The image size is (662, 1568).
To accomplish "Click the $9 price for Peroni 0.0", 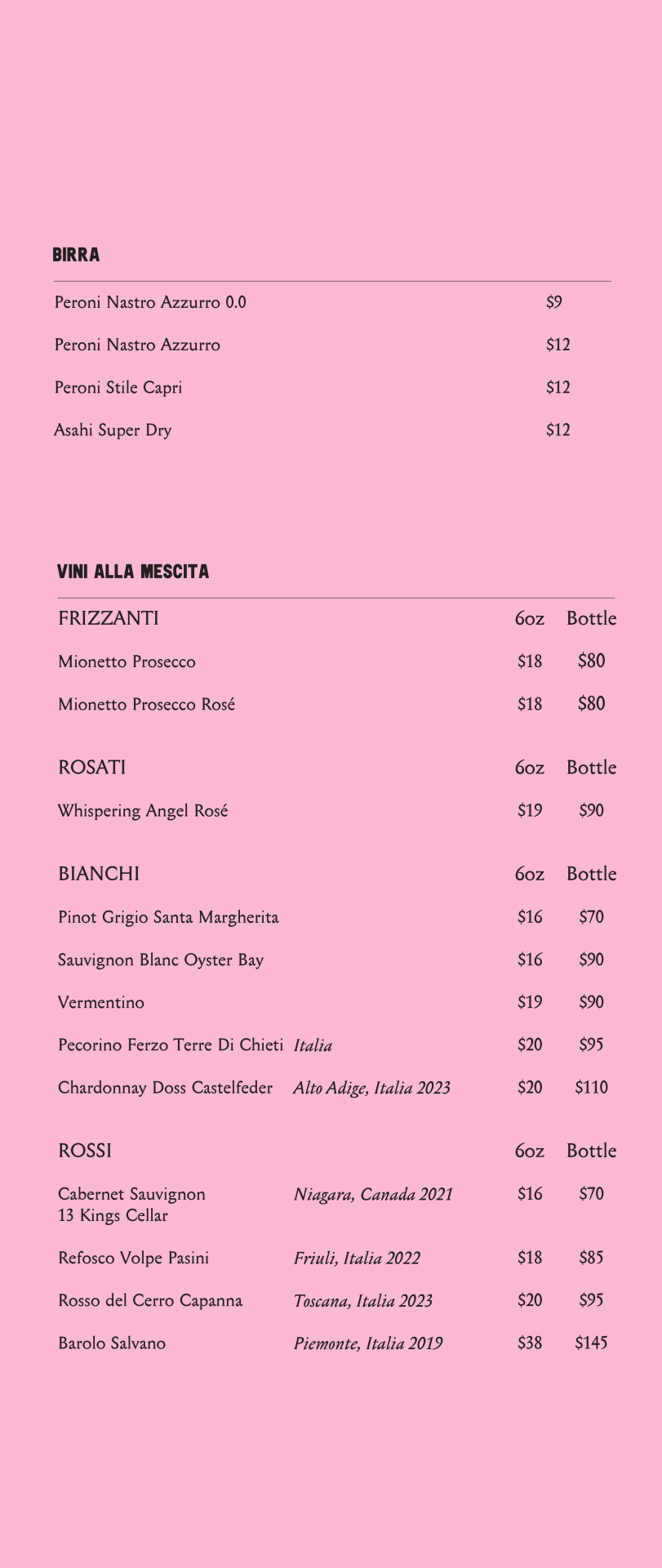I will tap(554, 302).
